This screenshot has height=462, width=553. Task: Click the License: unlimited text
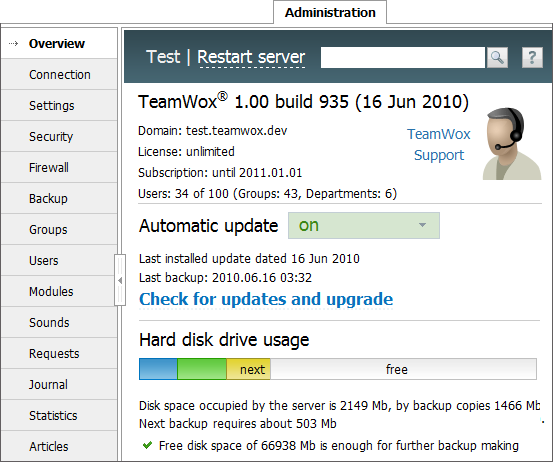click(x=186, y=152)
